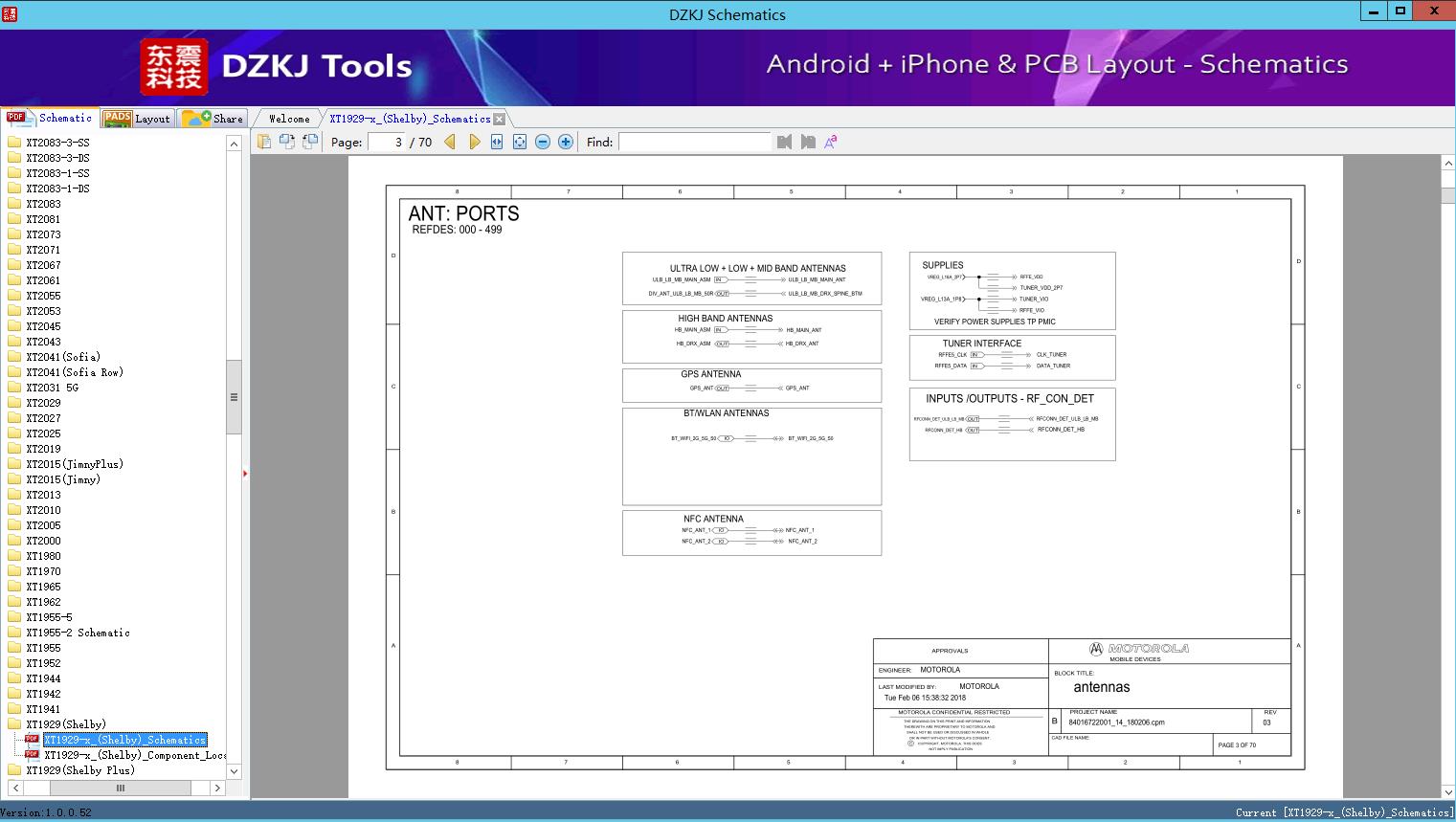Zoom out with the minus icon
This screenshot has height=822, width=1456.
pyautogui.click(x=543, y=142)
